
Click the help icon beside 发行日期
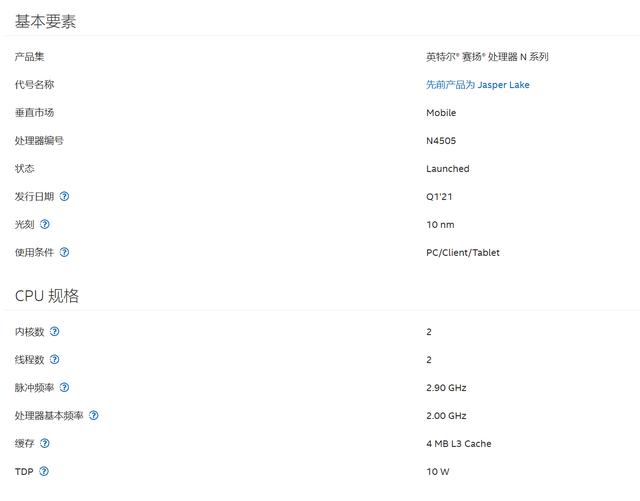point(65,197)
